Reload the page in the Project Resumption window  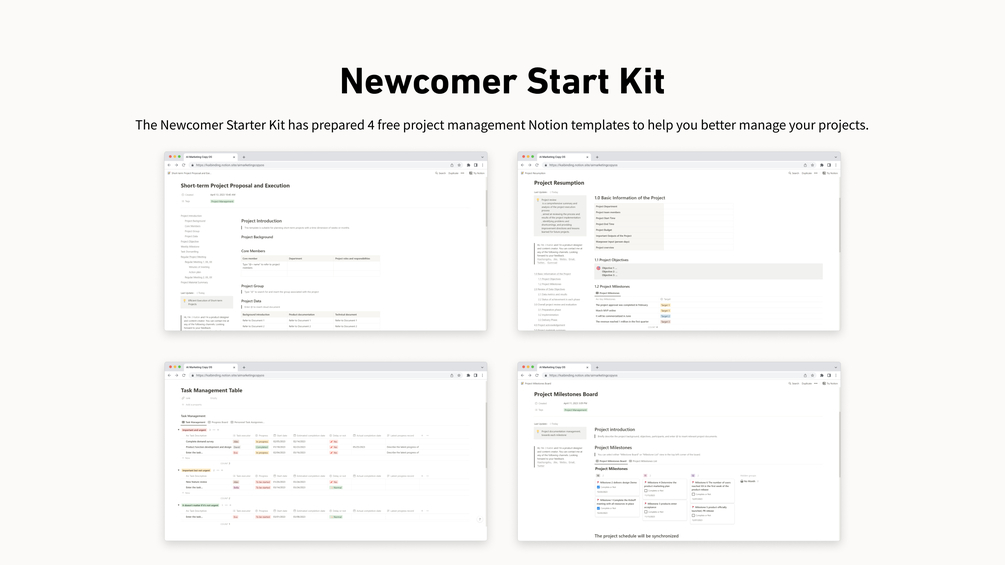[x=536, y=165]
